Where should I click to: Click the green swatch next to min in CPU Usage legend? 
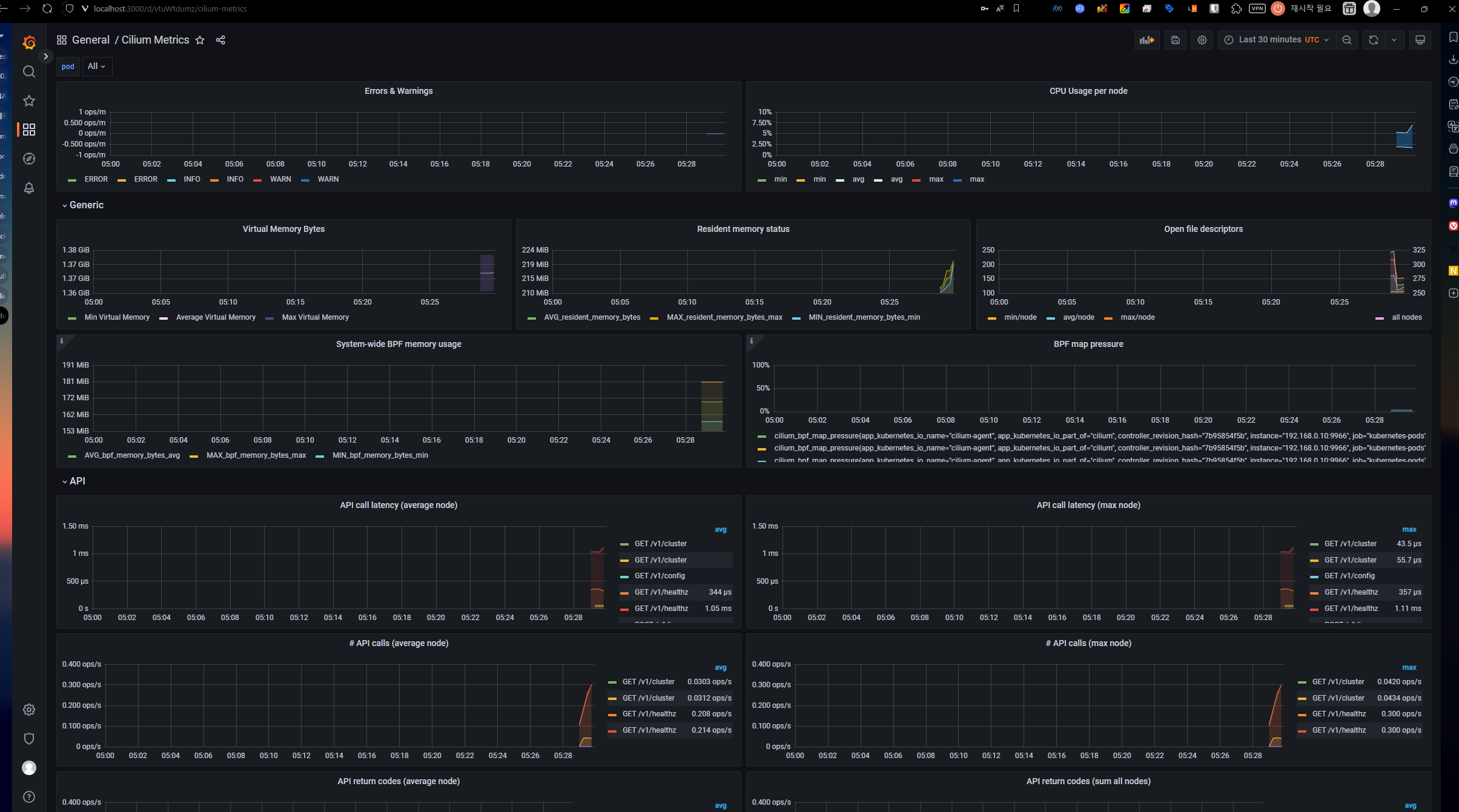point(763,179)
